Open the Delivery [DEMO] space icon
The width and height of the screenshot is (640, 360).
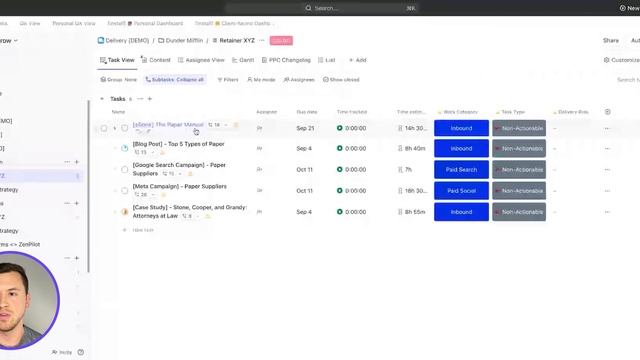[x=101, y=40]
